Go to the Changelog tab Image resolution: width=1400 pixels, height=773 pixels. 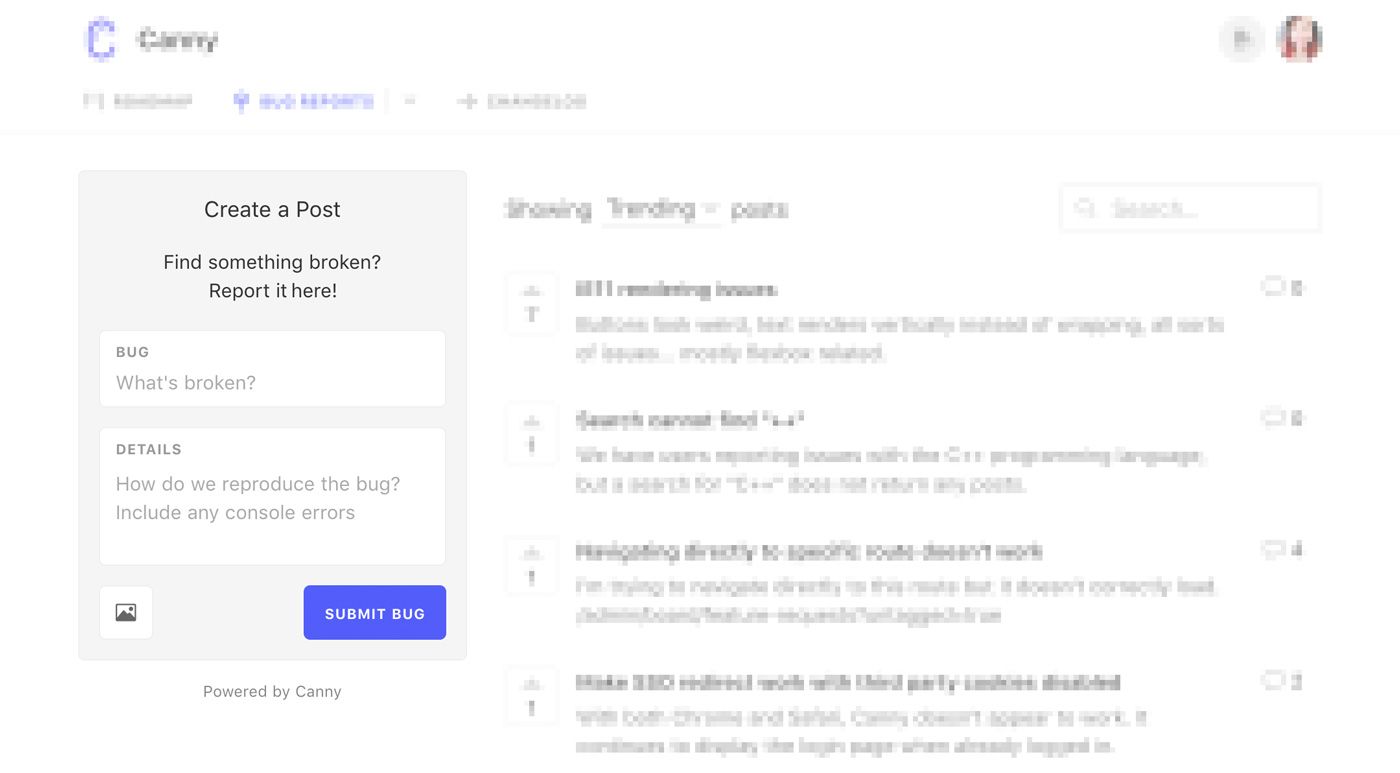[522, 101]
